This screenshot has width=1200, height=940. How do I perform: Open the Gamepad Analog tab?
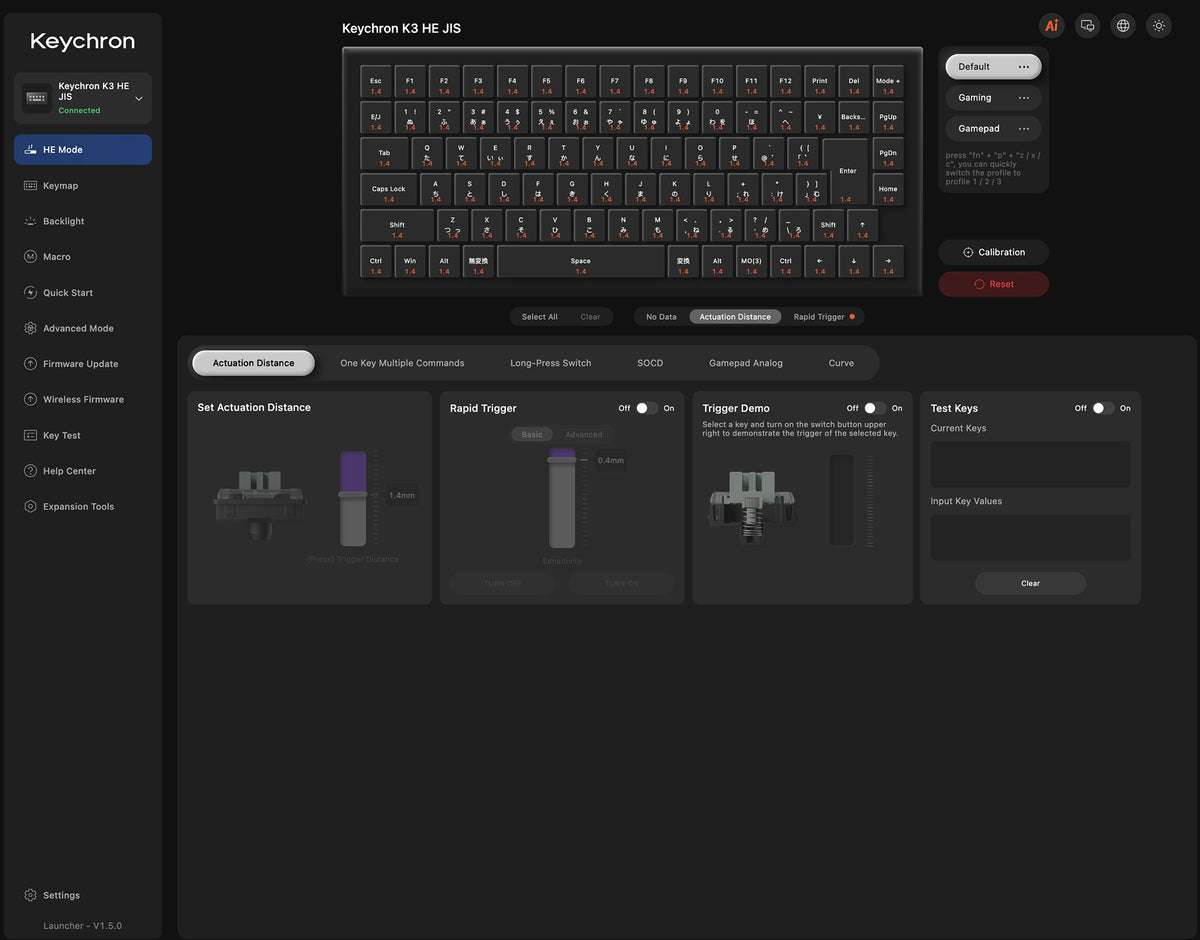(x=746, y=363)
